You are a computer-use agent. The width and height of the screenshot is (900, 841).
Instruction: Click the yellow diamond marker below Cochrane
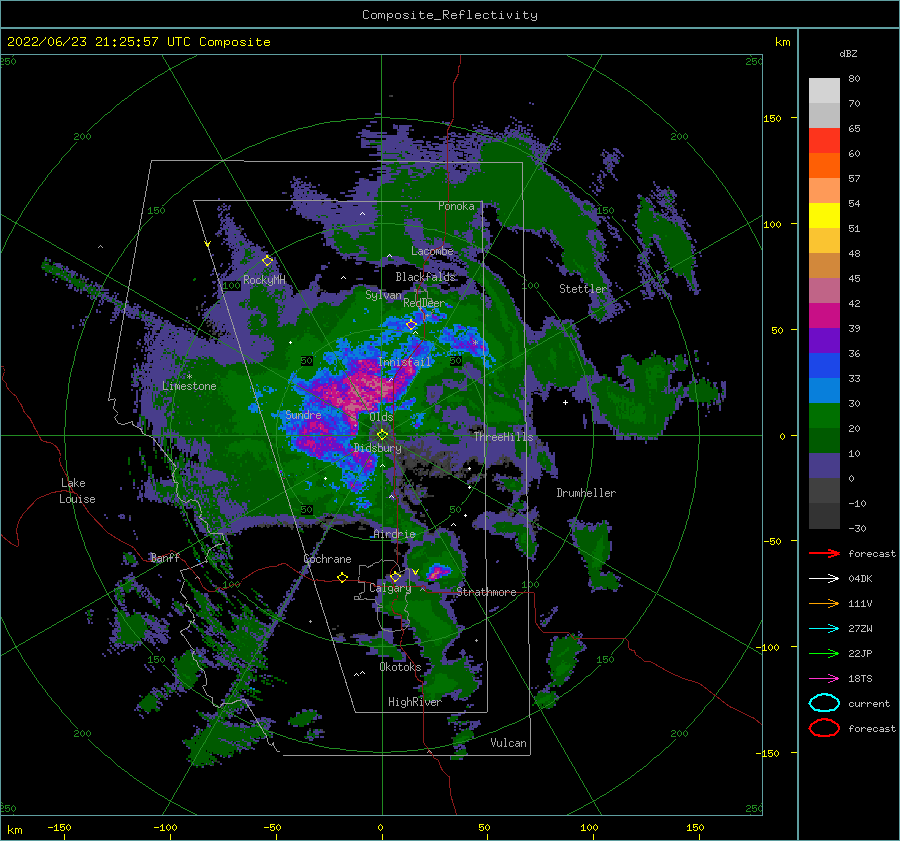pyautogui.click(x=342, y=577)
